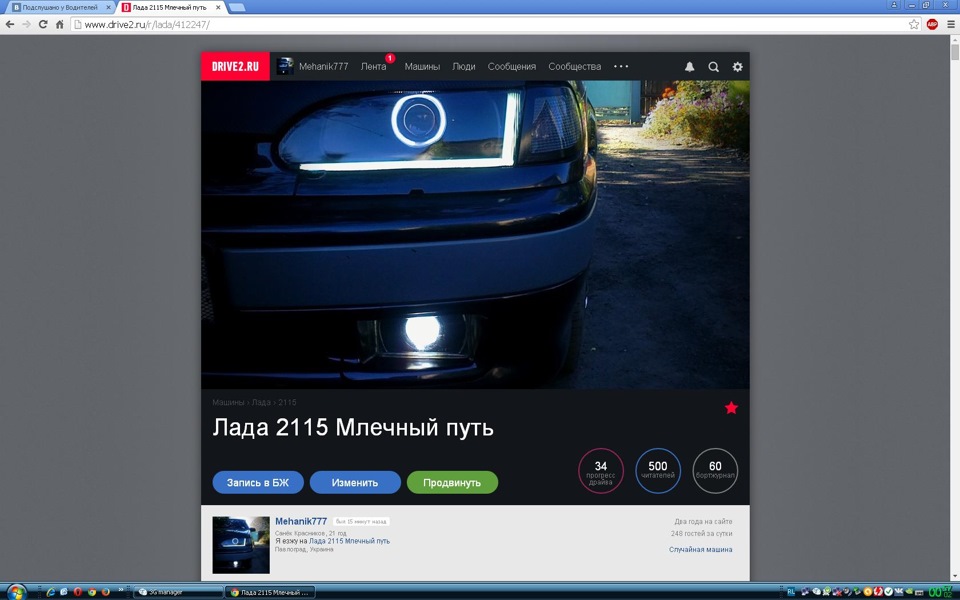This screenshot has height=600, width=960.
Task: Click the 60 бортжурнал circle
Action: point(715,471)
